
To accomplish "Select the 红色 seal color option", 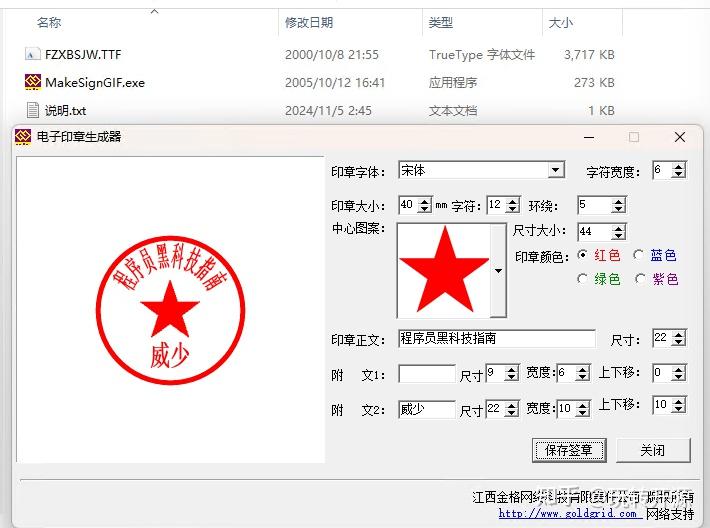I will 582,255.
